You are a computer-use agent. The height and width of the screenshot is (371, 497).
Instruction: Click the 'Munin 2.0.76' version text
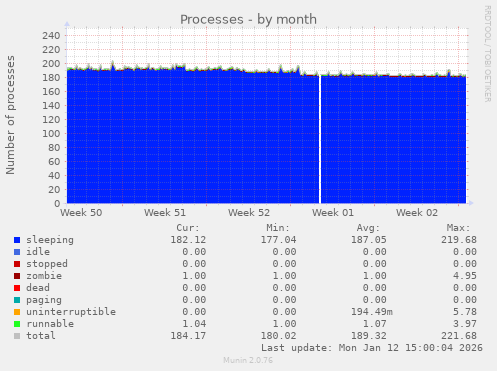point(248,360)
